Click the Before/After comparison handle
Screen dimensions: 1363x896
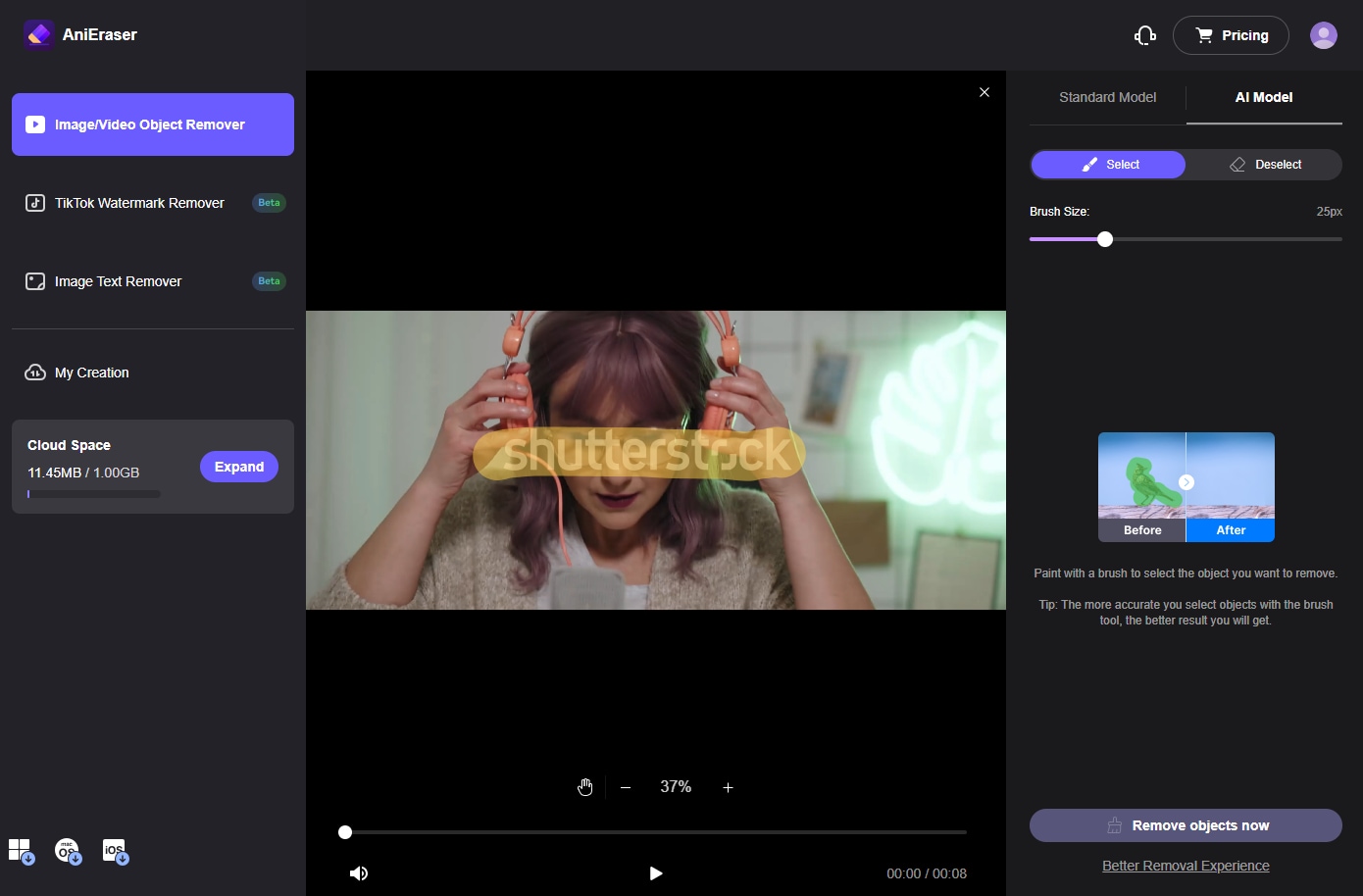(1186, 482)
